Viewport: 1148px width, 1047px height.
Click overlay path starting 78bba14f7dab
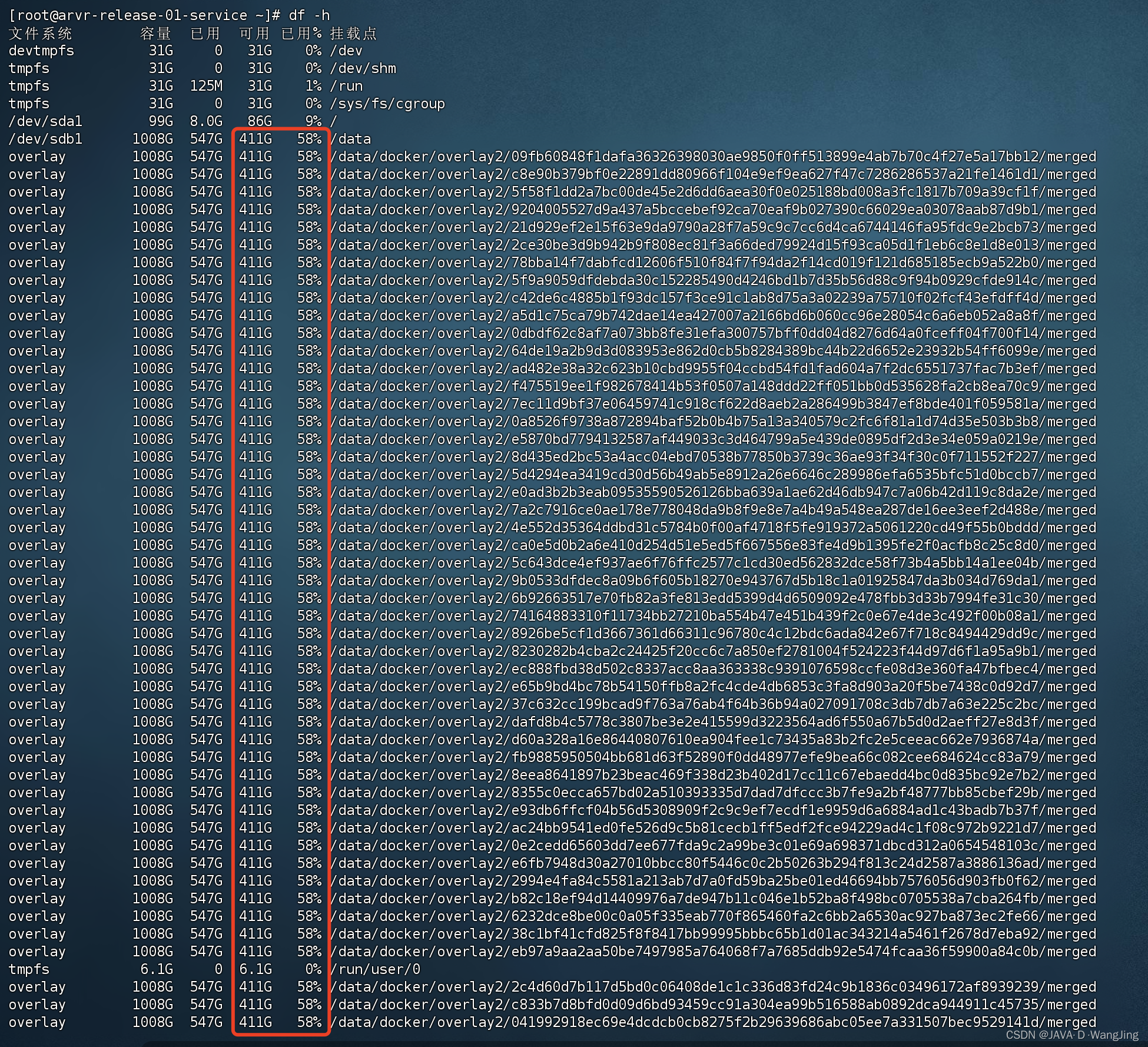714,263
